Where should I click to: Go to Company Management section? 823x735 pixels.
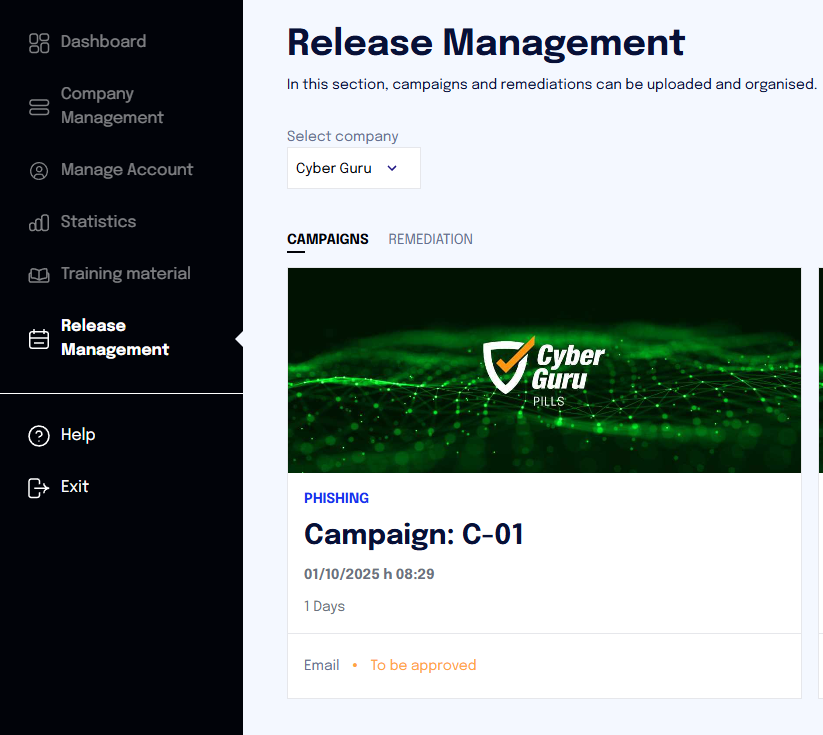tap(112, 106)
